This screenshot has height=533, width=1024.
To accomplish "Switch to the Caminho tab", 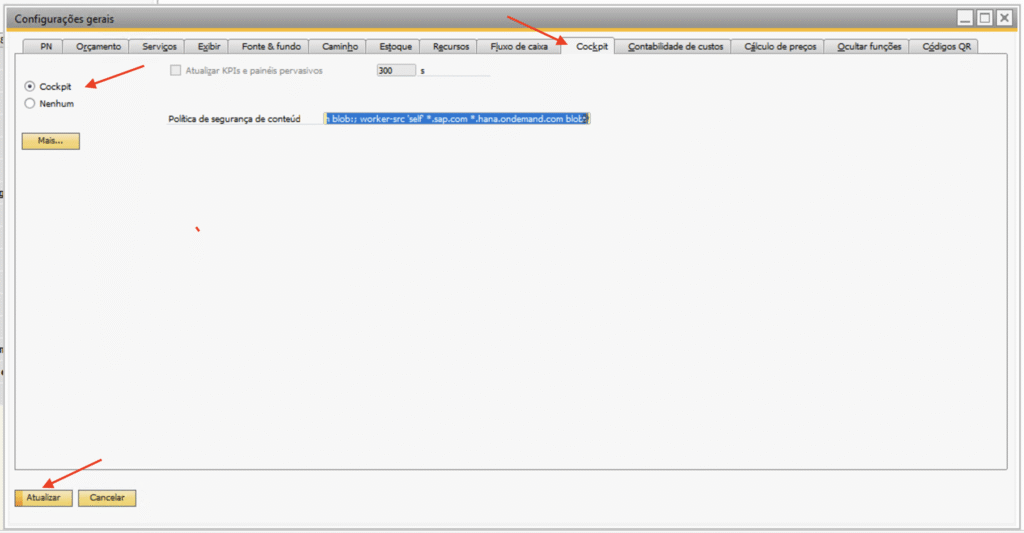I will [x=339, y=47].
